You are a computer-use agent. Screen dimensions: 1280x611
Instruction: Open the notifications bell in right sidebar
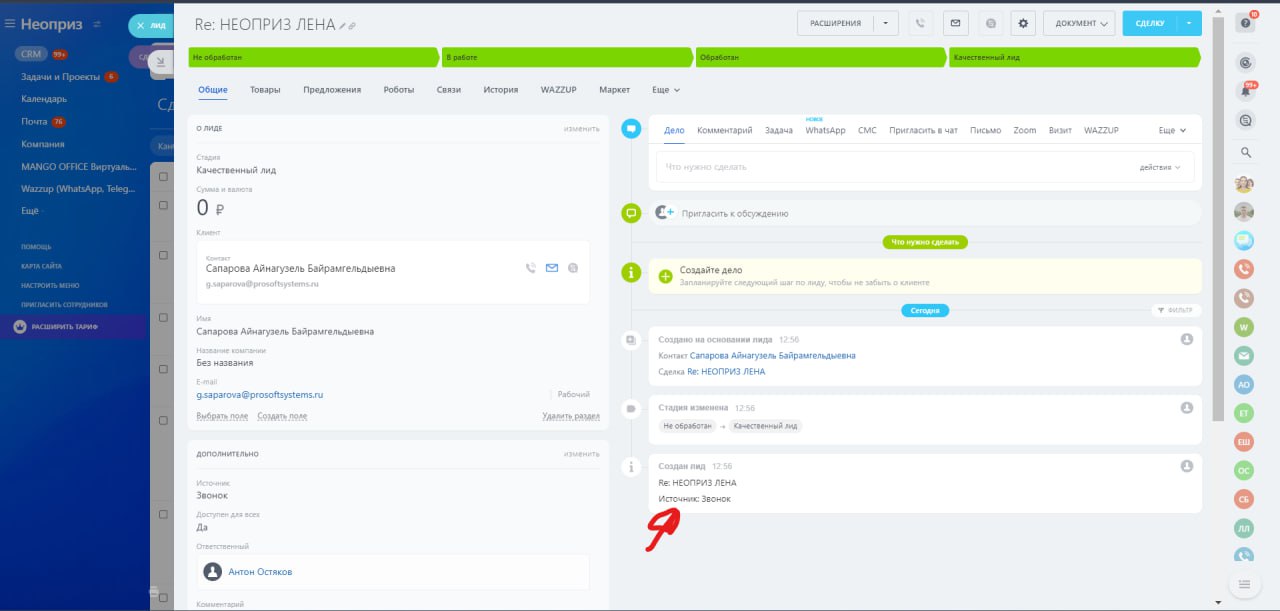(x=1245, y=91)
